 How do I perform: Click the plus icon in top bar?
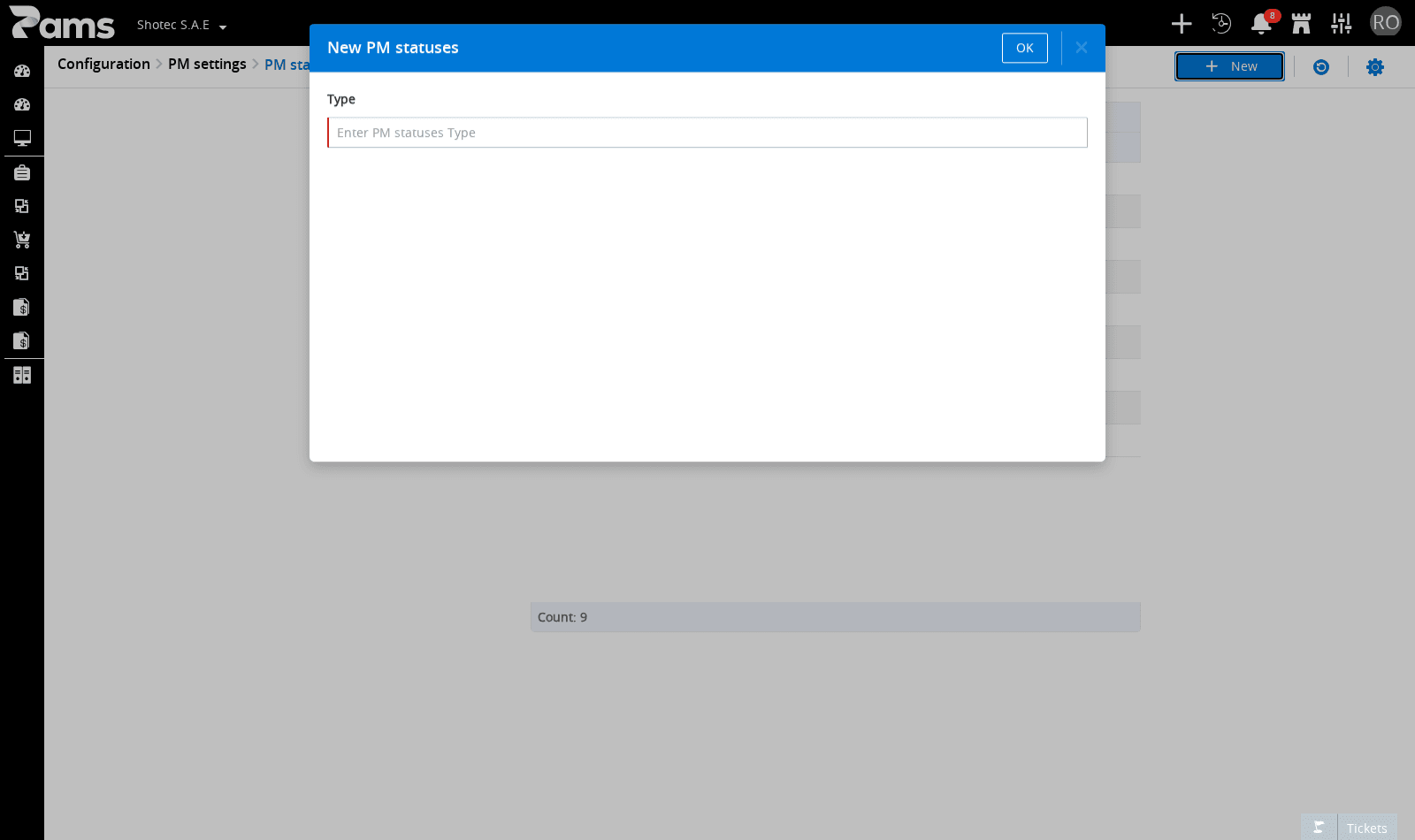[x=1182, y=24]
